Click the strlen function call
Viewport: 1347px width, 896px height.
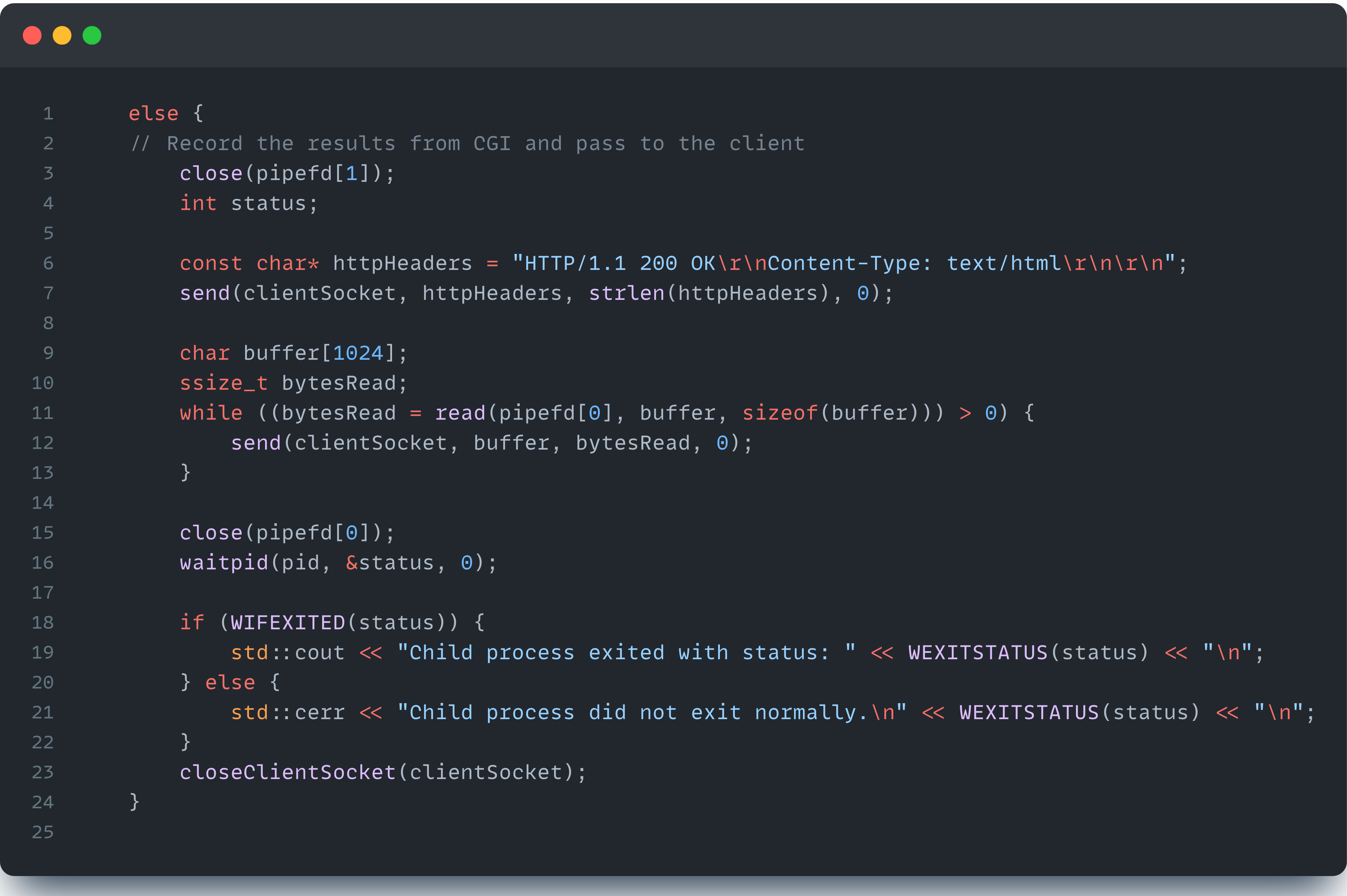point(626,293)
